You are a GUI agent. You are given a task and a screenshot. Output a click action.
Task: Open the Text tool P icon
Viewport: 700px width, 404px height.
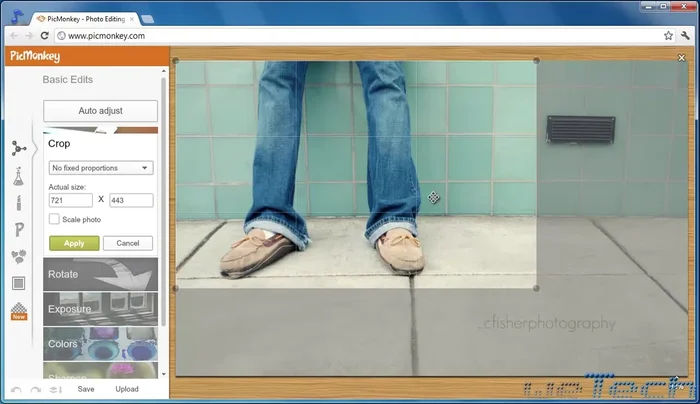click(18, 230)
